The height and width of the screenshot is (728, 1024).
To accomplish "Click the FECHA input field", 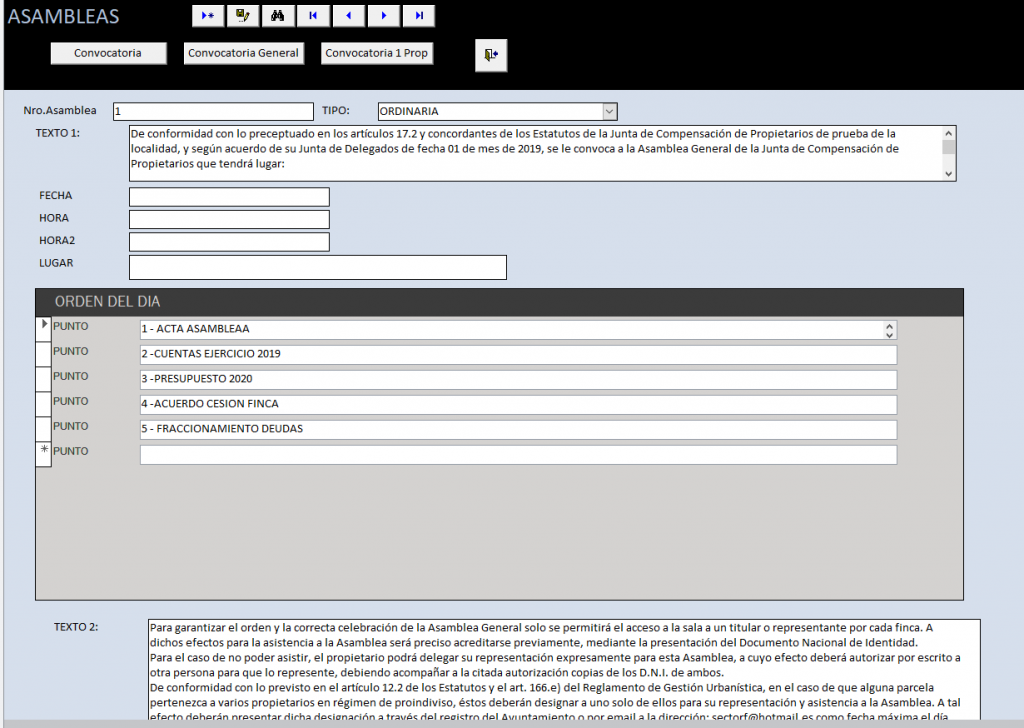I will [x=229, y=197].
